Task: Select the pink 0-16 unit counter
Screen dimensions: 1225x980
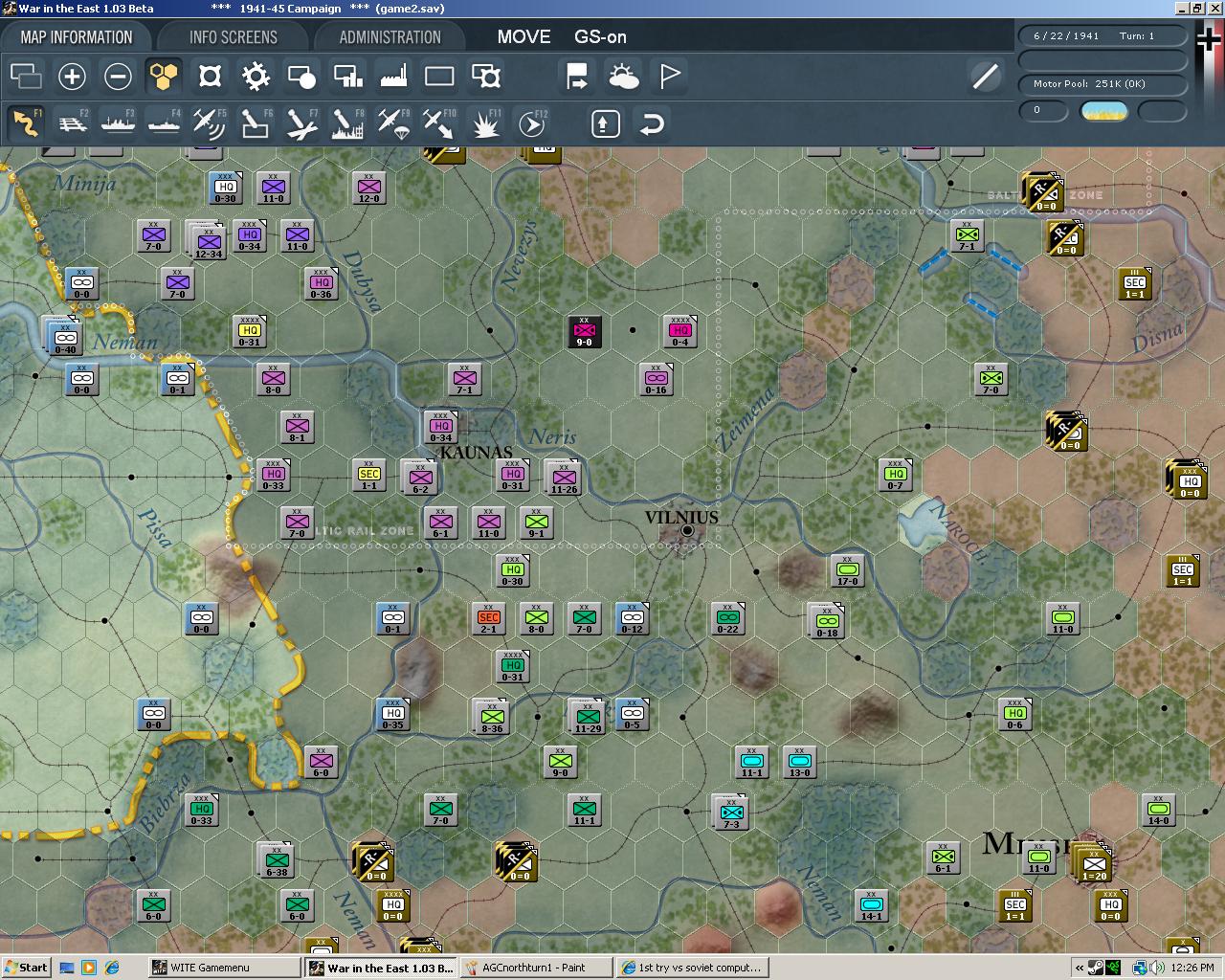Action: [x=656, y=379]
